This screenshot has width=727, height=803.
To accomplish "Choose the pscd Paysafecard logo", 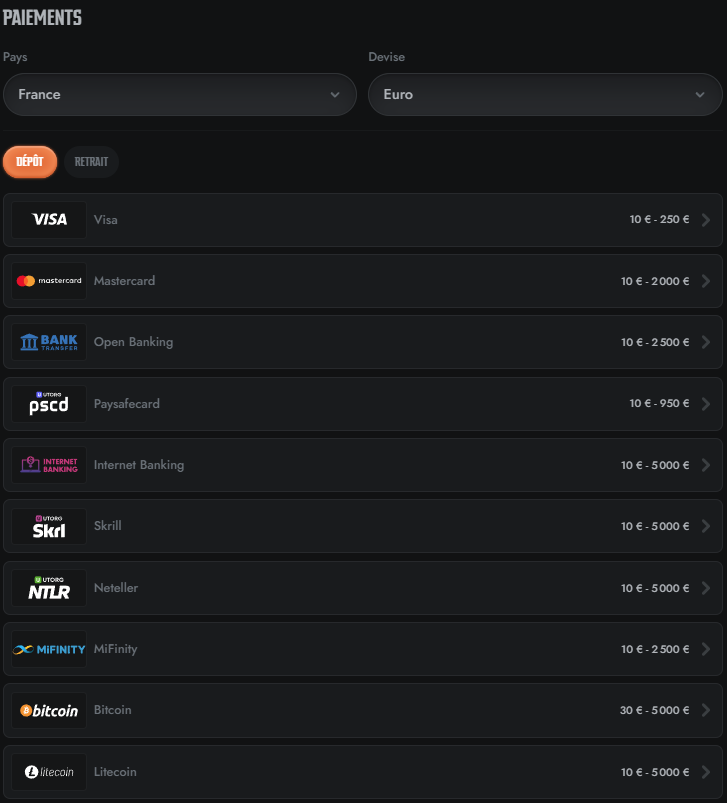I will click(49, 404).
